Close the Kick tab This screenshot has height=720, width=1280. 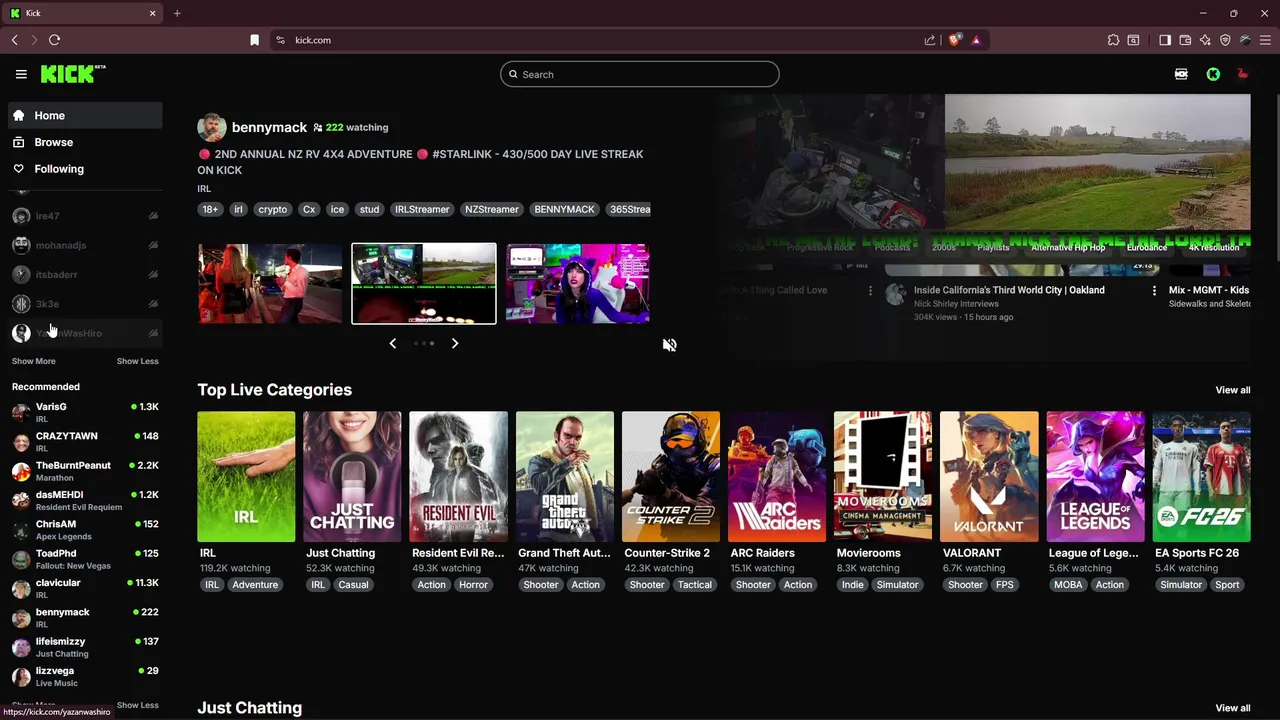(152, 13)
